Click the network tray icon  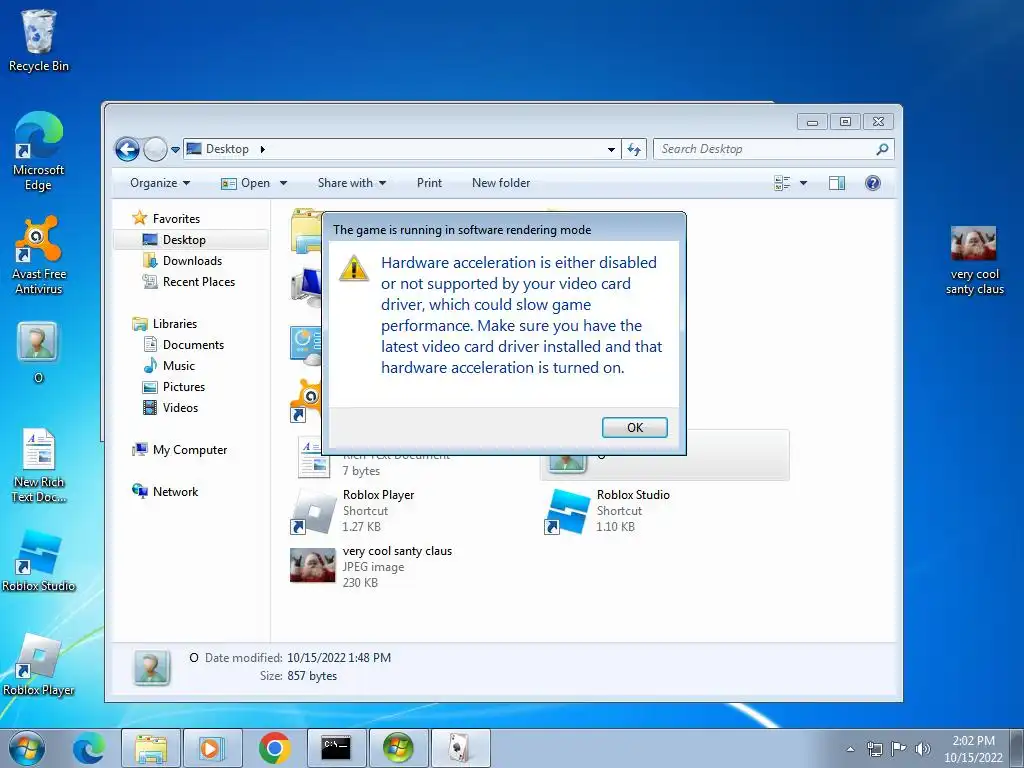(x=874, y=749)
